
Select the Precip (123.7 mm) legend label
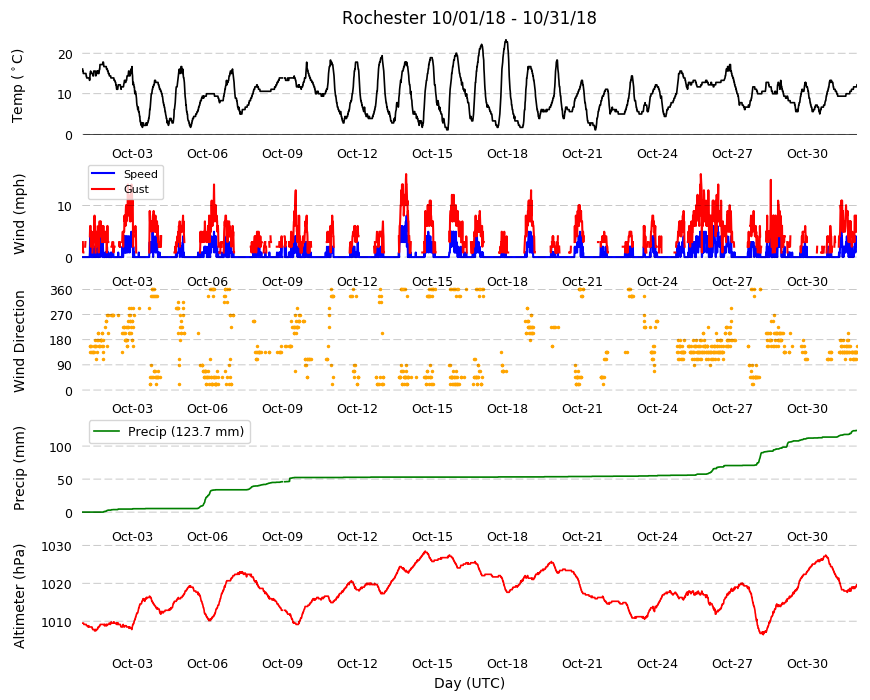pos(186,432)
